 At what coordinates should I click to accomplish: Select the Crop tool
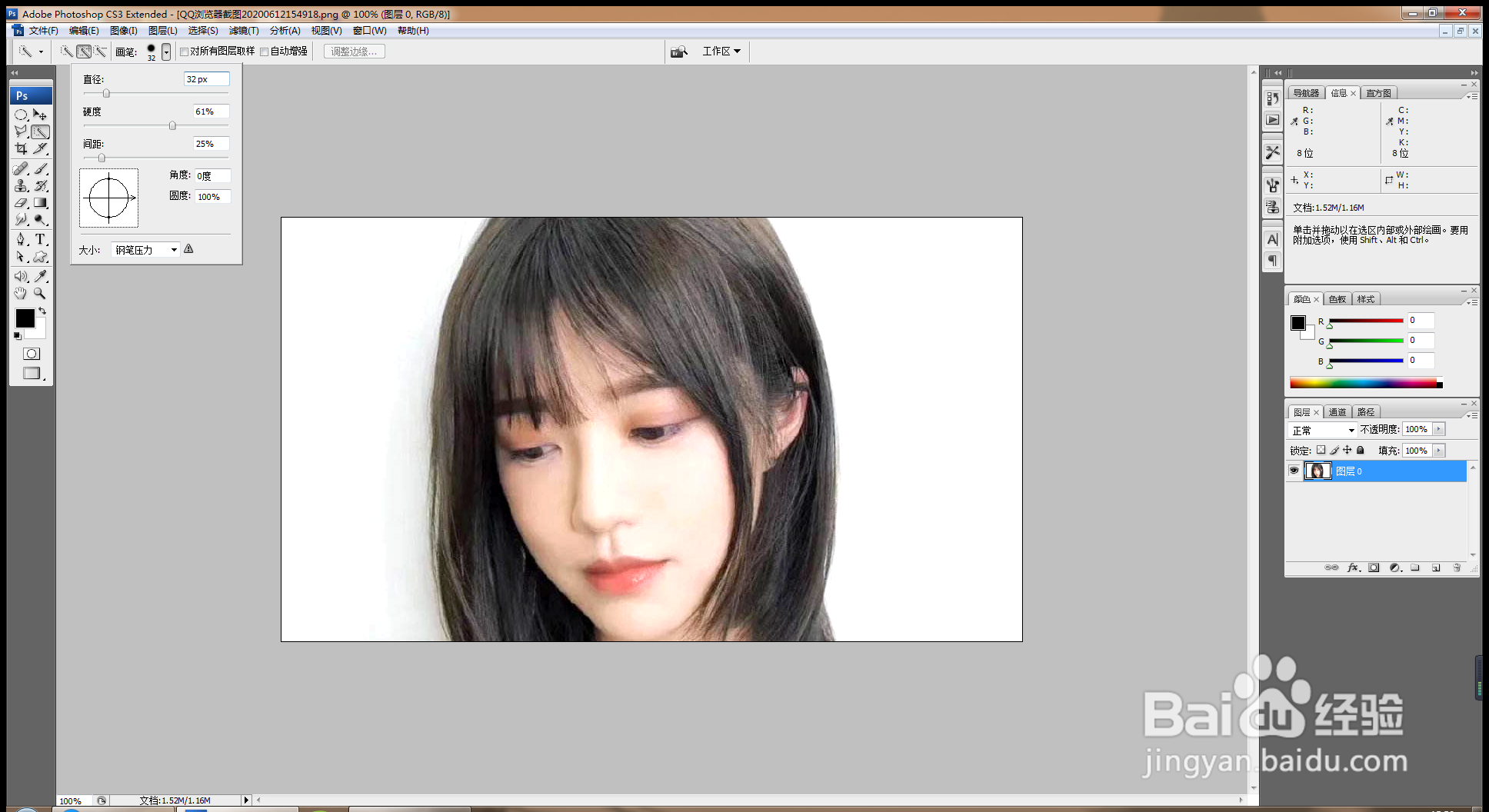[22, 148]
